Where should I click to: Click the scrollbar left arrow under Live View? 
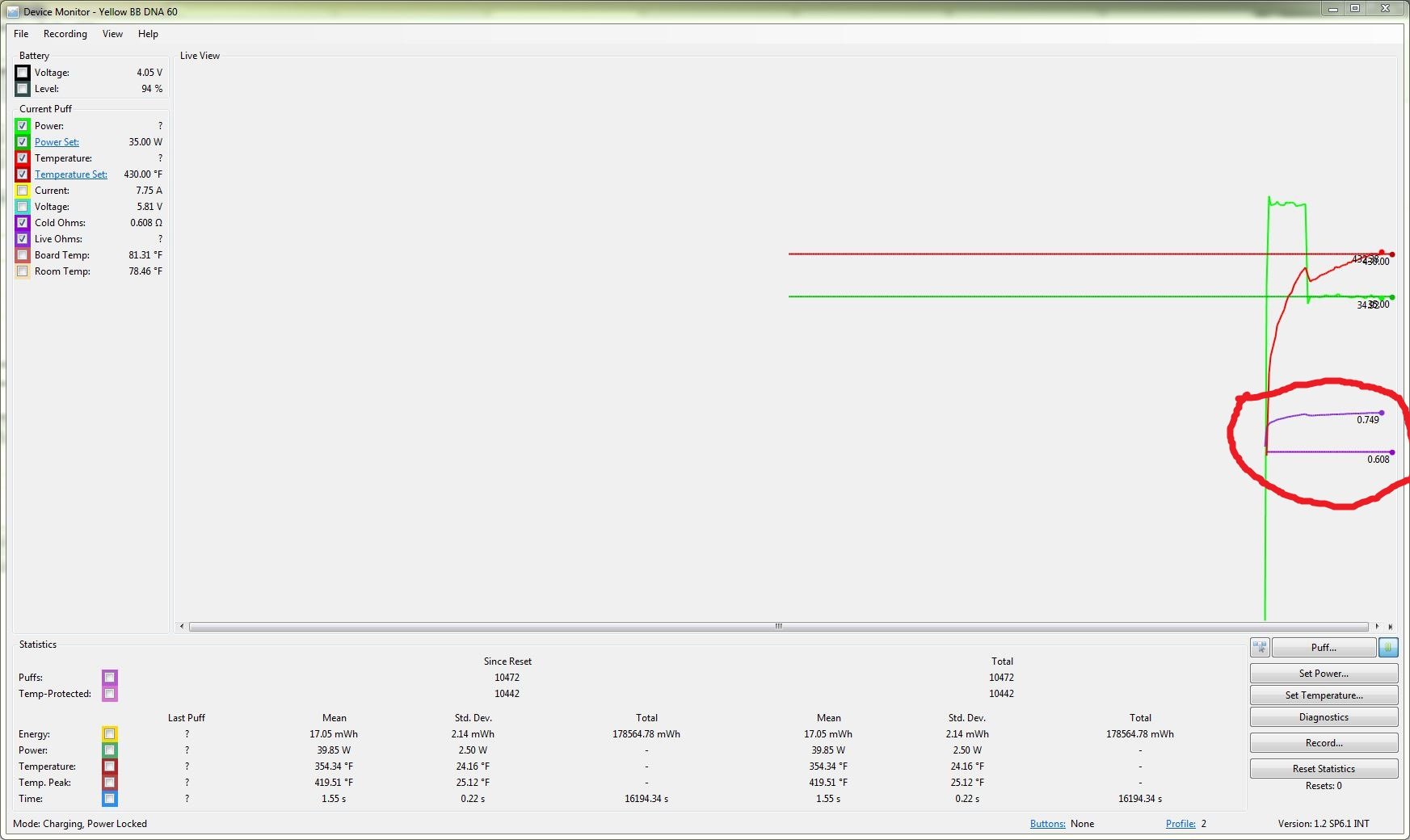click(x=182, y=626)
